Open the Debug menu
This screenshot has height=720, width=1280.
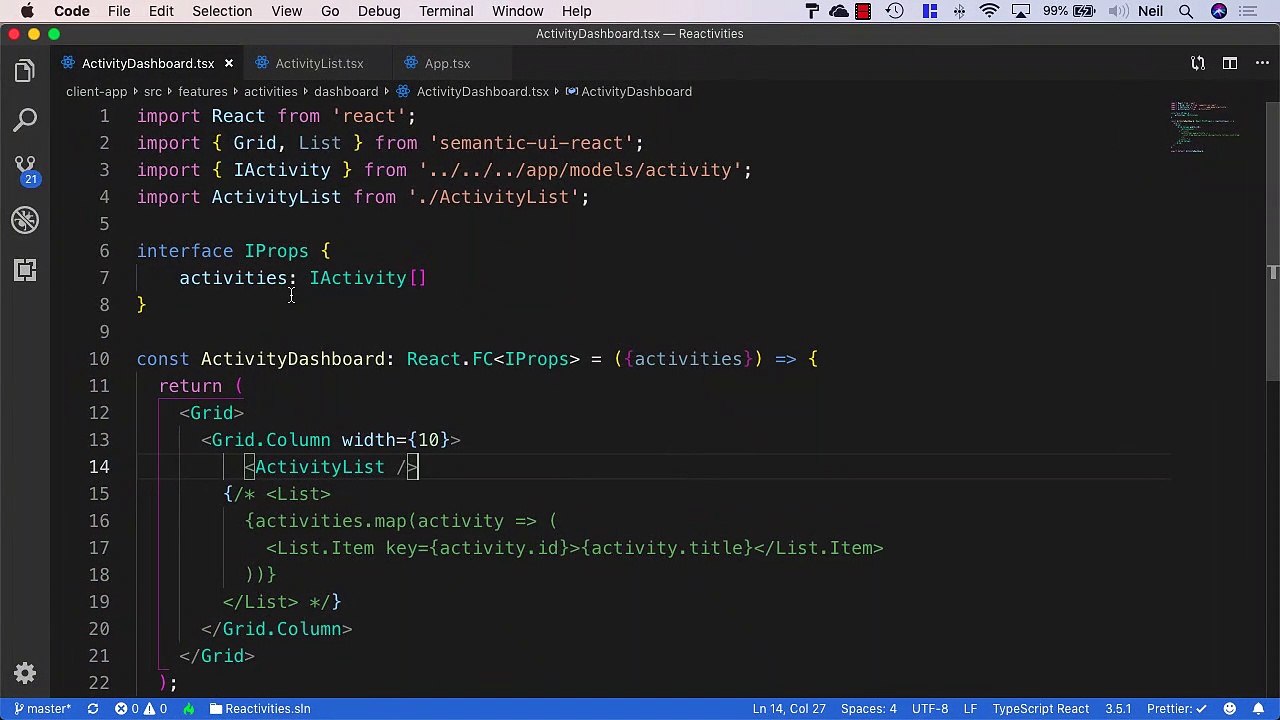(x=379, y=11)
